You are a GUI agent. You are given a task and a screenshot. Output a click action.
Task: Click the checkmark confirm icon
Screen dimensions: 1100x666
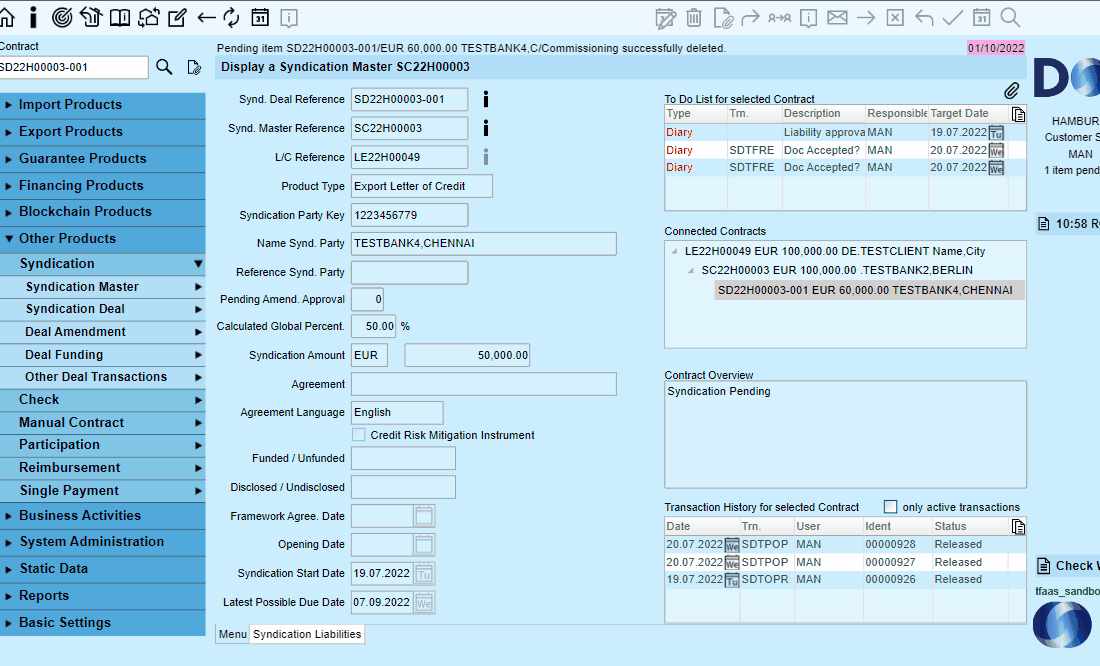pyautogui.click(x=953, y=18)
